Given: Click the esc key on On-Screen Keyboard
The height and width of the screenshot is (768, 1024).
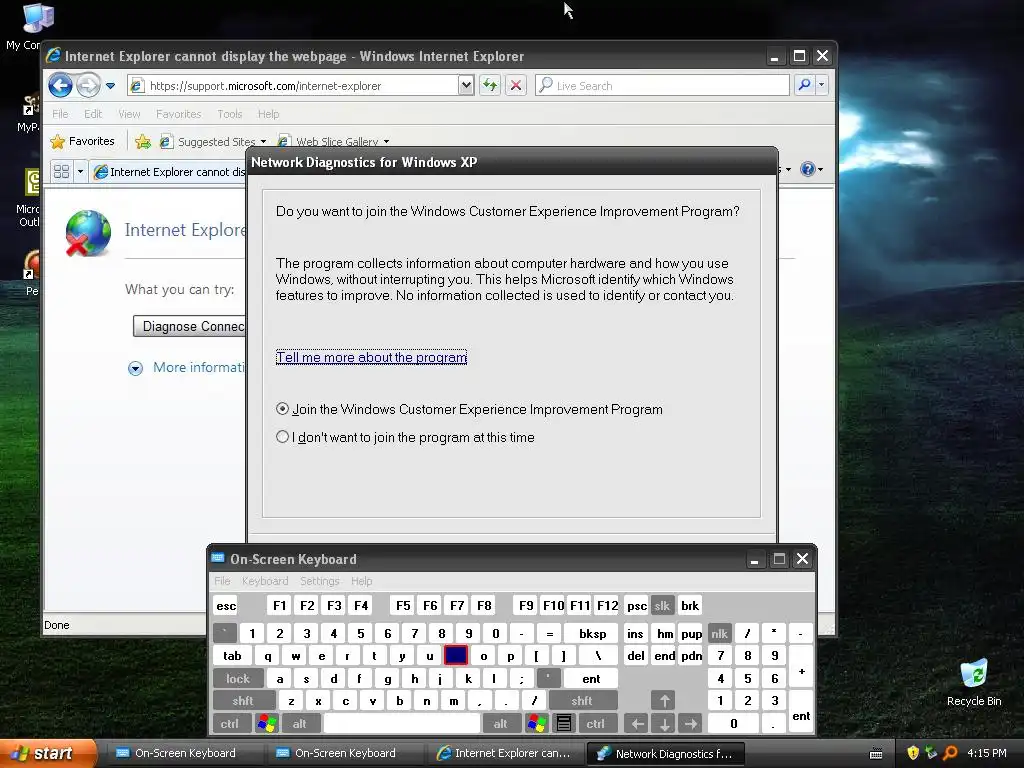Looking at the screenshot, I should (x=226, y=605).
